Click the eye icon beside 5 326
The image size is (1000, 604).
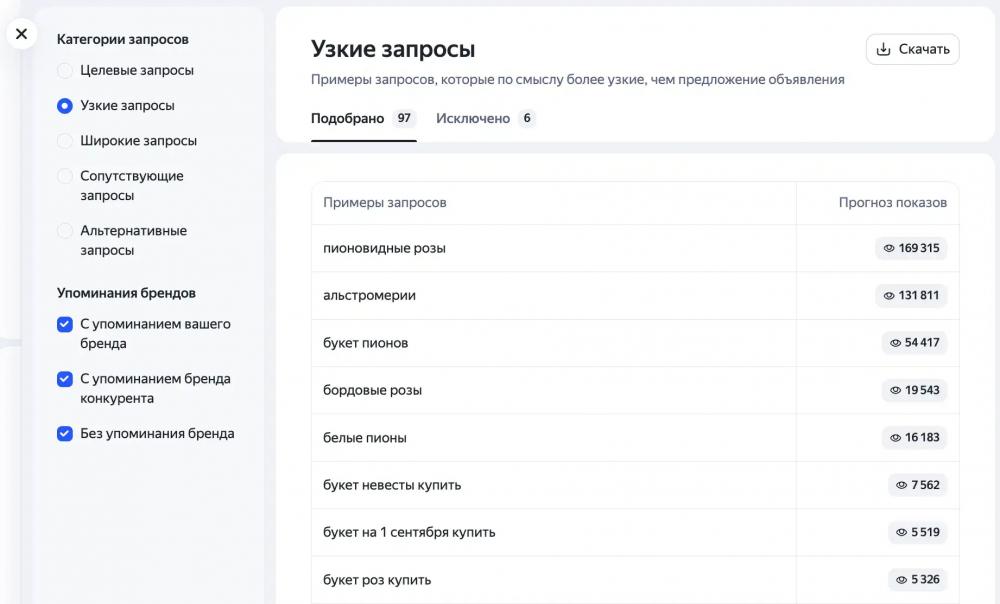coord(901,580)
